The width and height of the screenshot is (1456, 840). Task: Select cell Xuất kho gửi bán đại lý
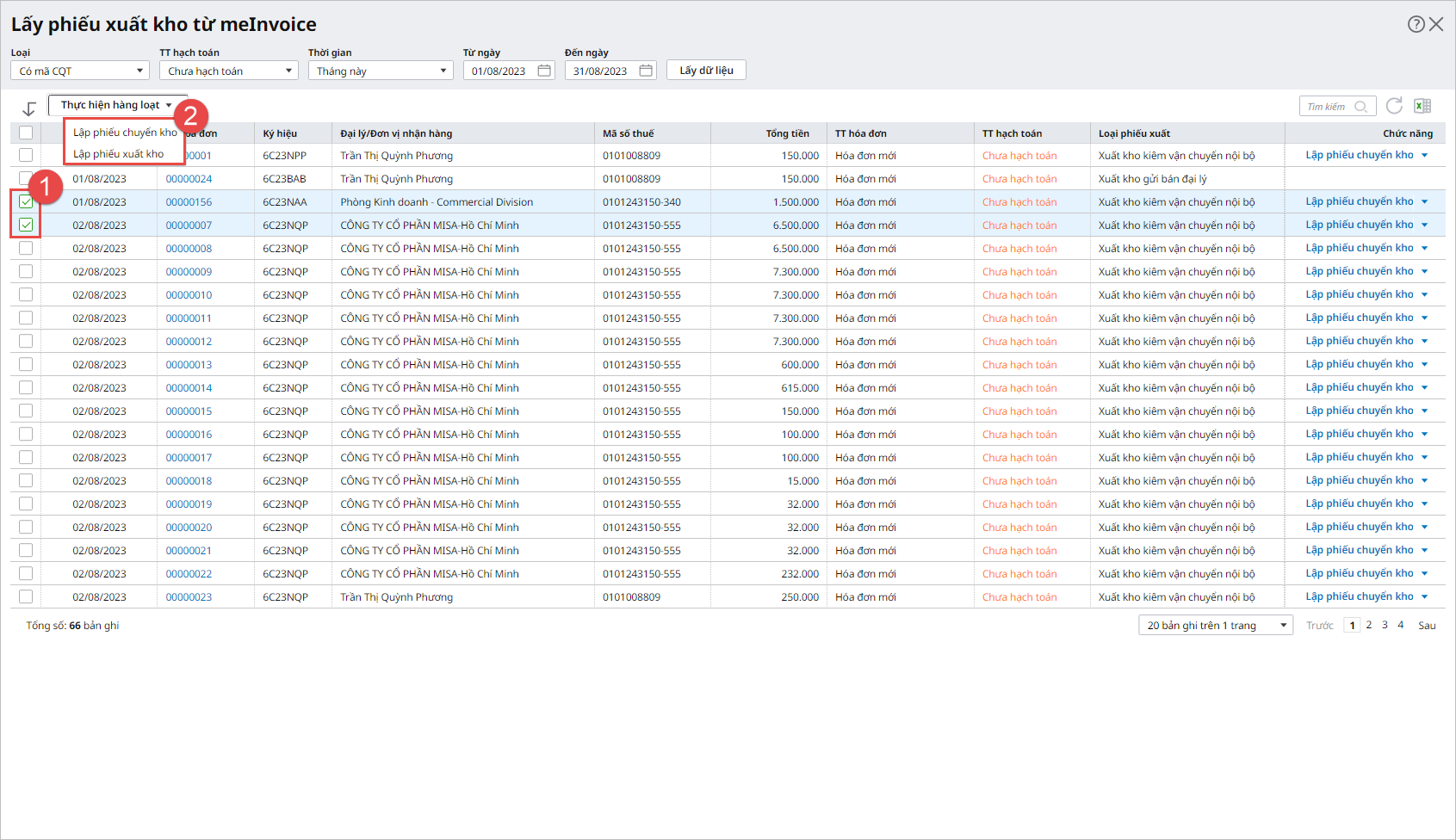click(x=1152, y=179)
